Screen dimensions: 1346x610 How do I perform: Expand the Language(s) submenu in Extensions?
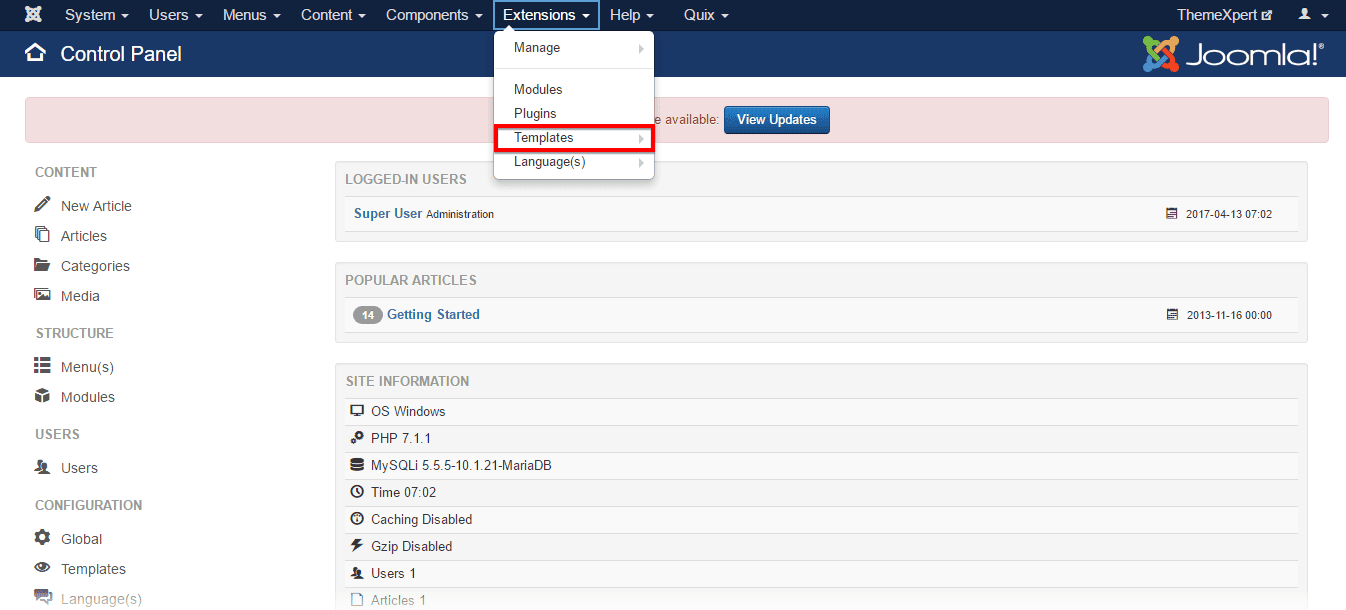pos(641,161)
